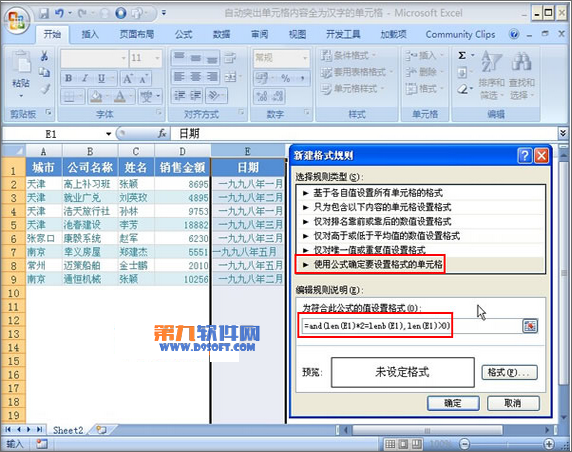Decrease the indent
The width and height of the screenshot is (572, 452).
179,96
